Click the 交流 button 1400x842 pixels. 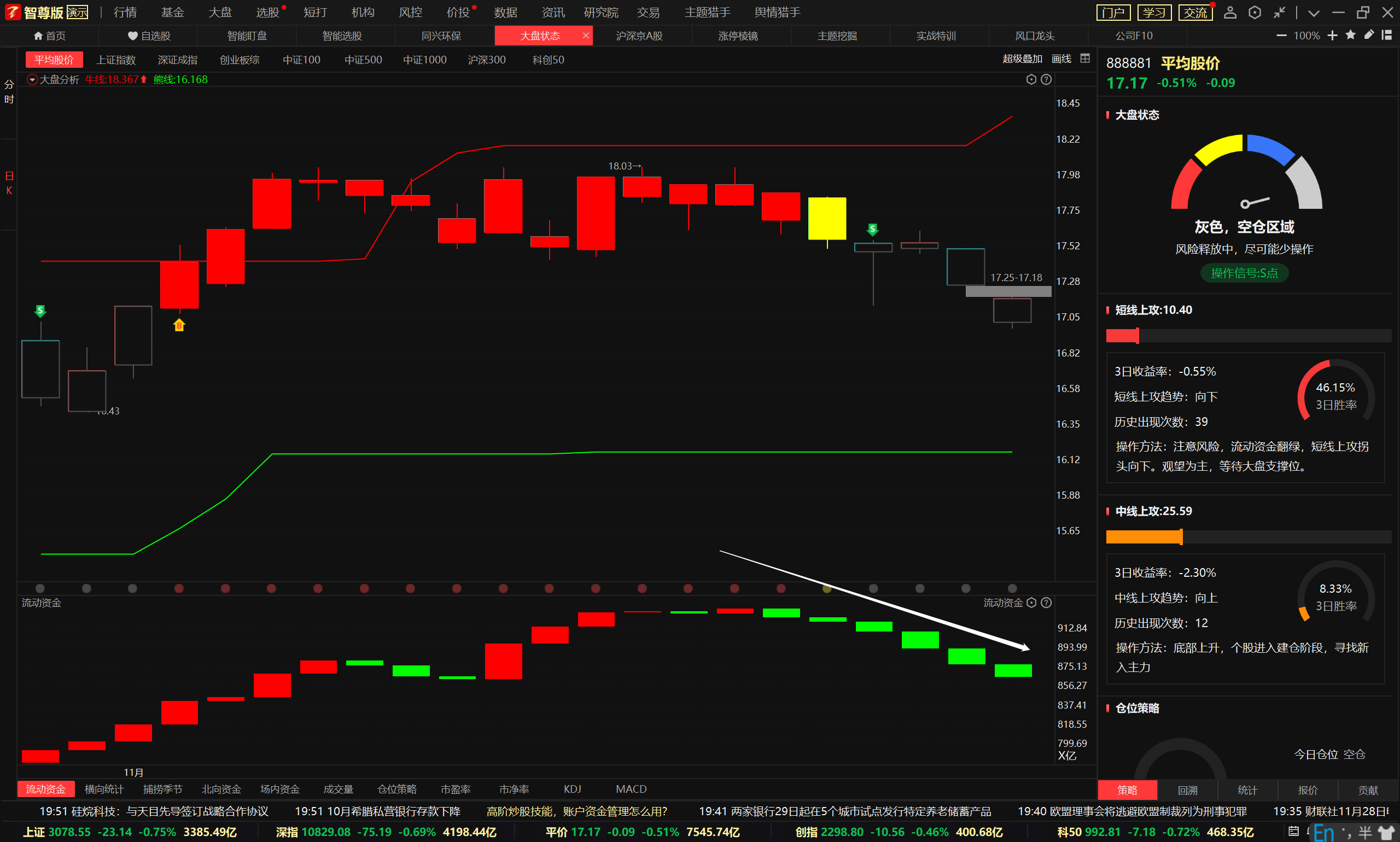[x=1194, y=13]
